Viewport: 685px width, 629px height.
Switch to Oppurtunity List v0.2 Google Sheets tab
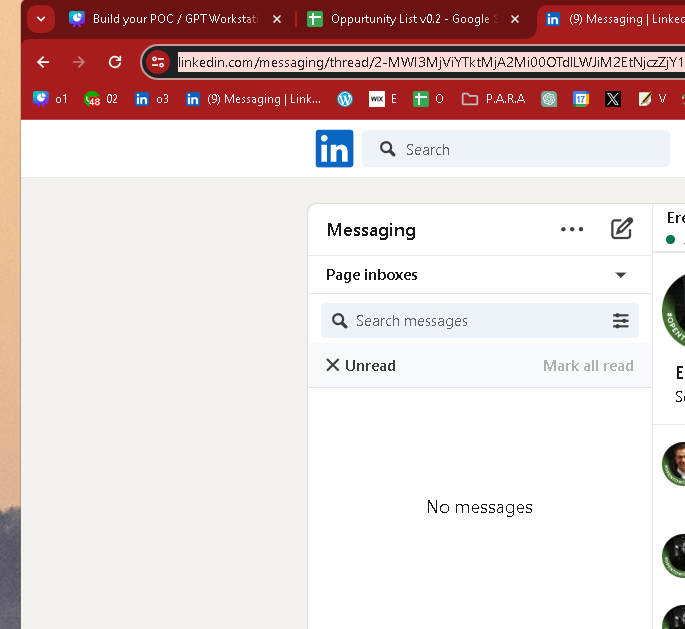(402, 19)
